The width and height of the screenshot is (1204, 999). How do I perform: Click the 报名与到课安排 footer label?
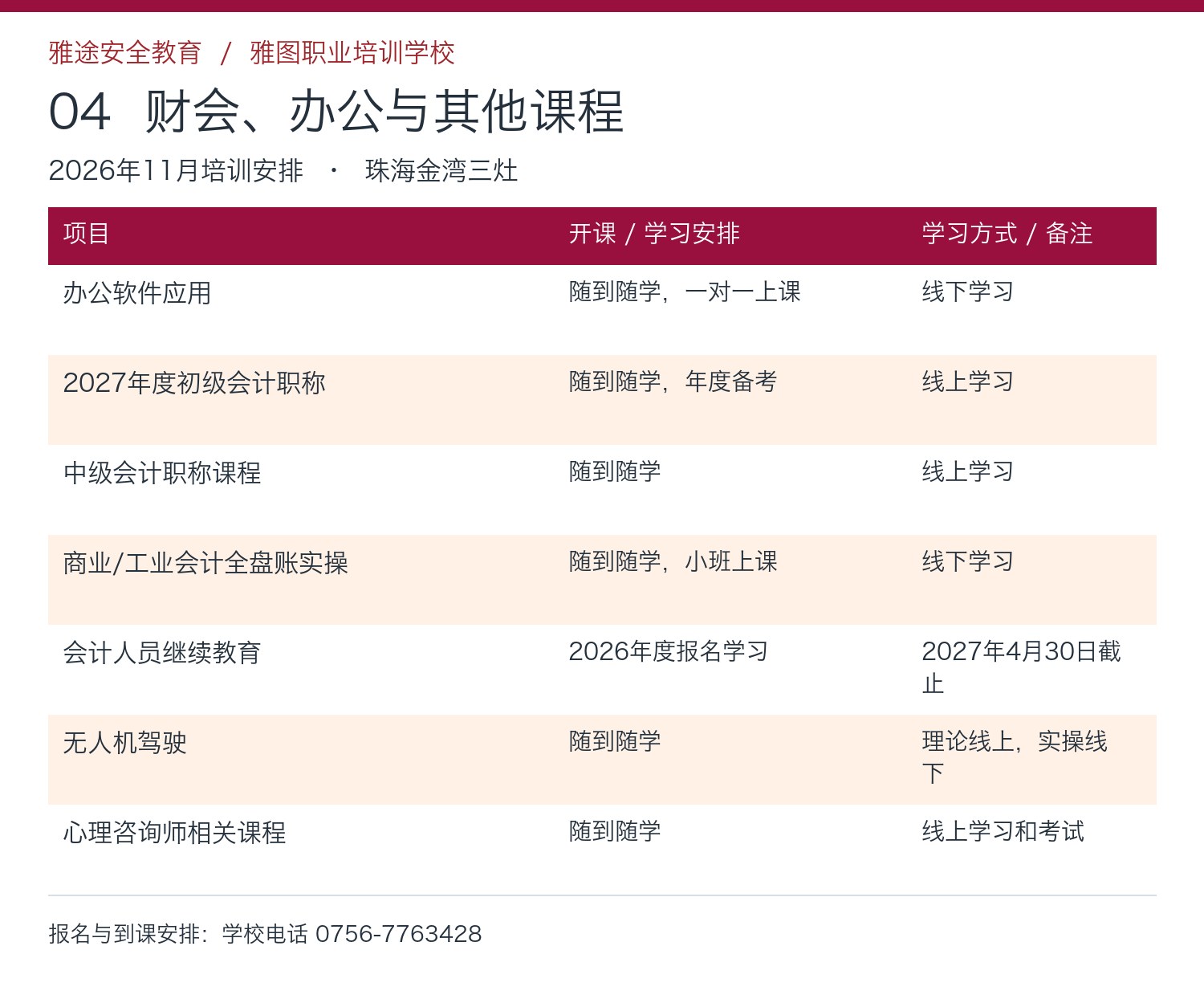tap(124, 934)
